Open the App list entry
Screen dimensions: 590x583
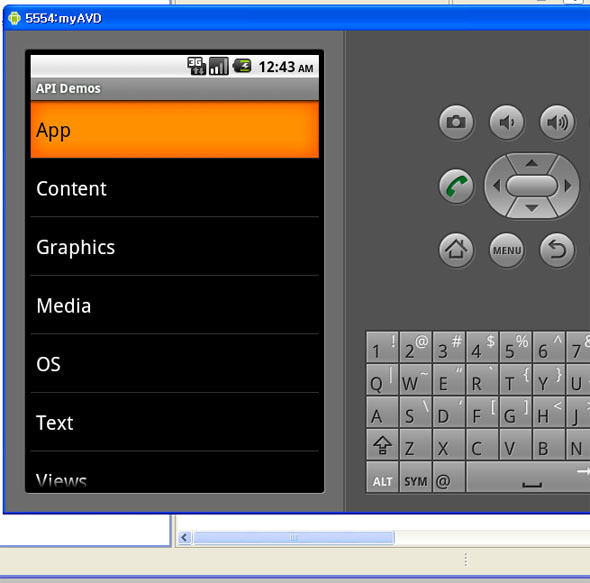coord(175,129)
